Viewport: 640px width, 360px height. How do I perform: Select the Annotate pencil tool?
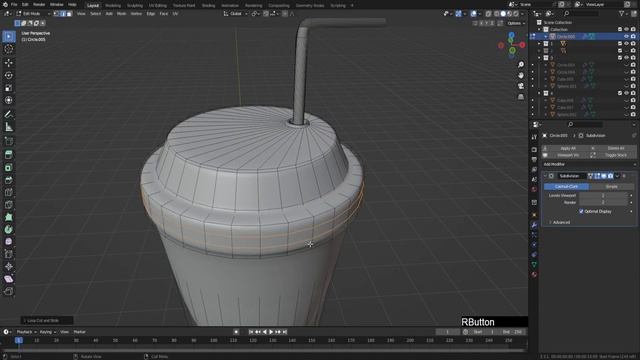pos(9,114)
